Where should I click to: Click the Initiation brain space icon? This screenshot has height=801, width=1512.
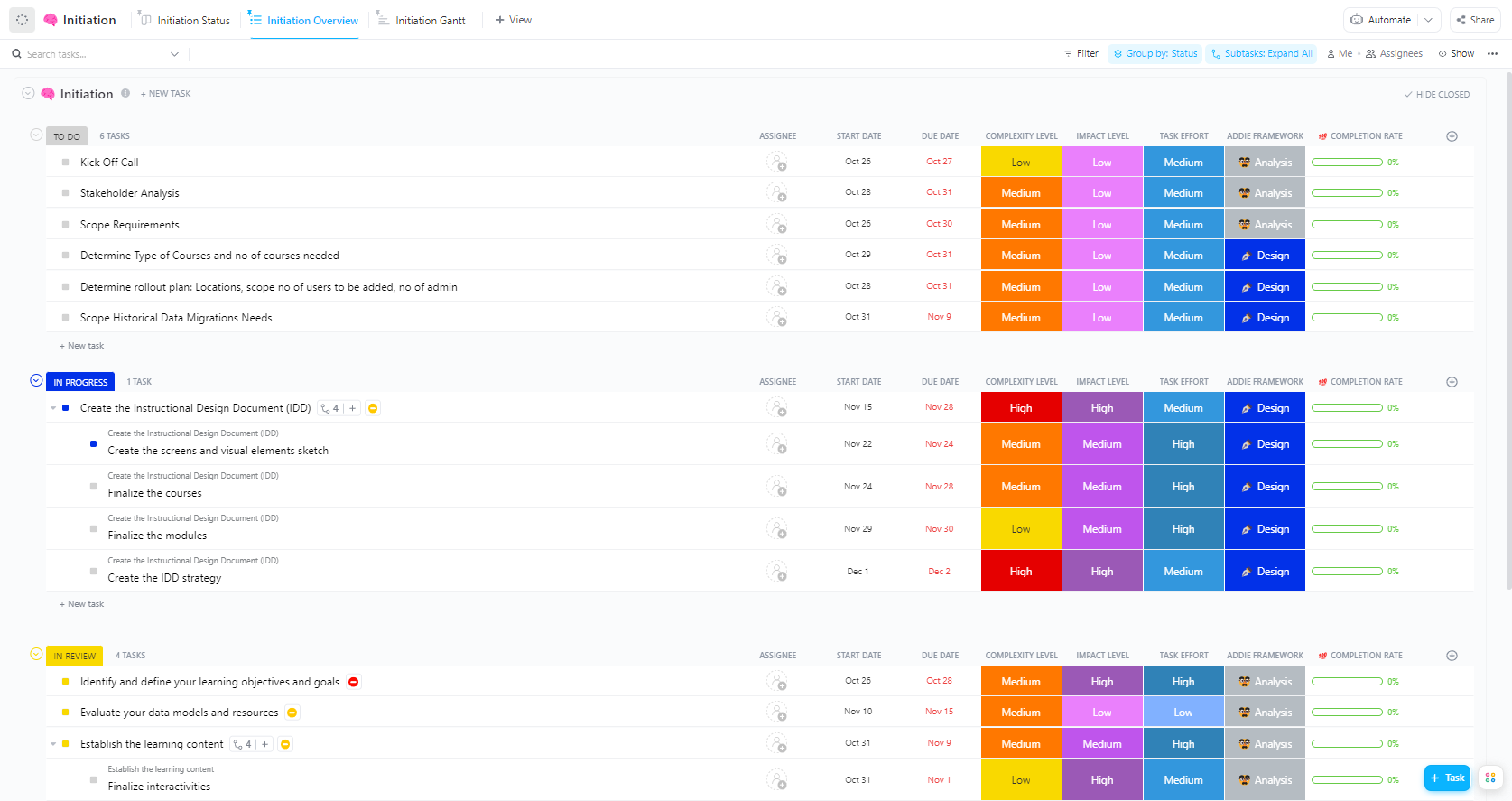pyautogui.click(x=51, y=20)
